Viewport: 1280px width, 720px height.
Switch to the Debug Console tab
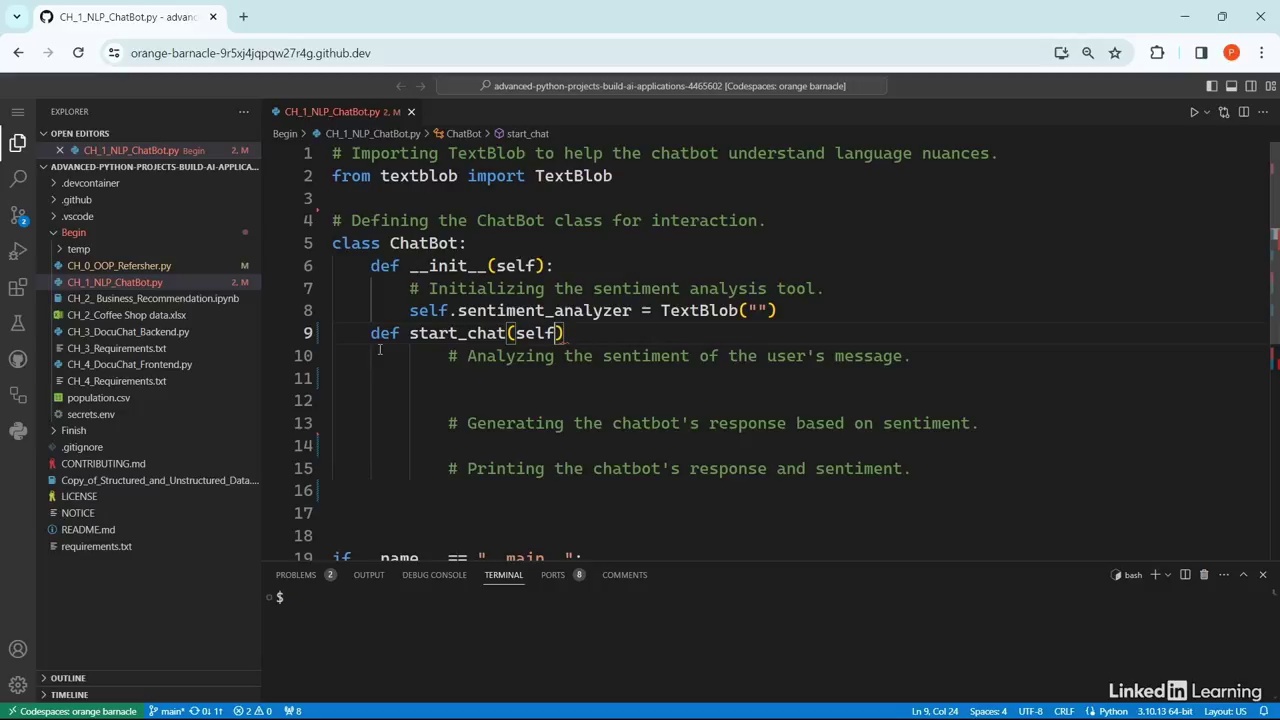tap(434, 575)
